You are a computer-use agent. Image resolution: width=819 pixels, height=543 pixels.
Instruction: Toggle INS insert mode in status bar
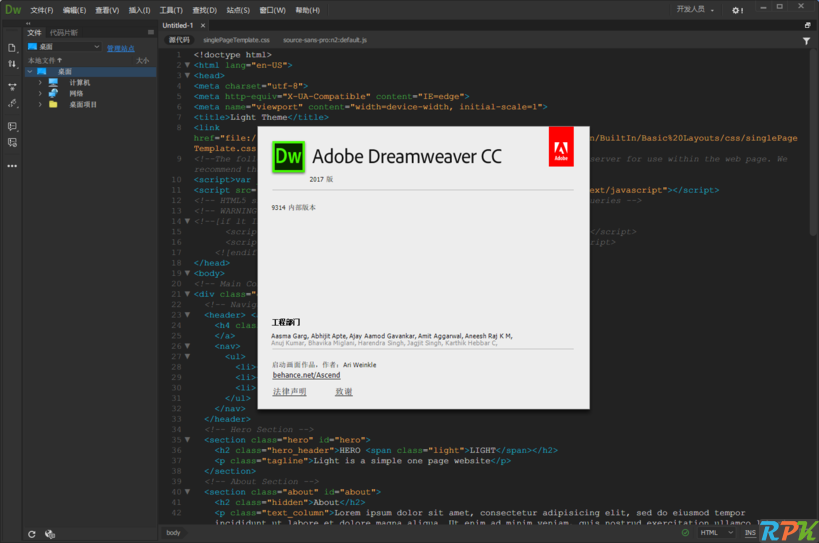tap(750, 533)
